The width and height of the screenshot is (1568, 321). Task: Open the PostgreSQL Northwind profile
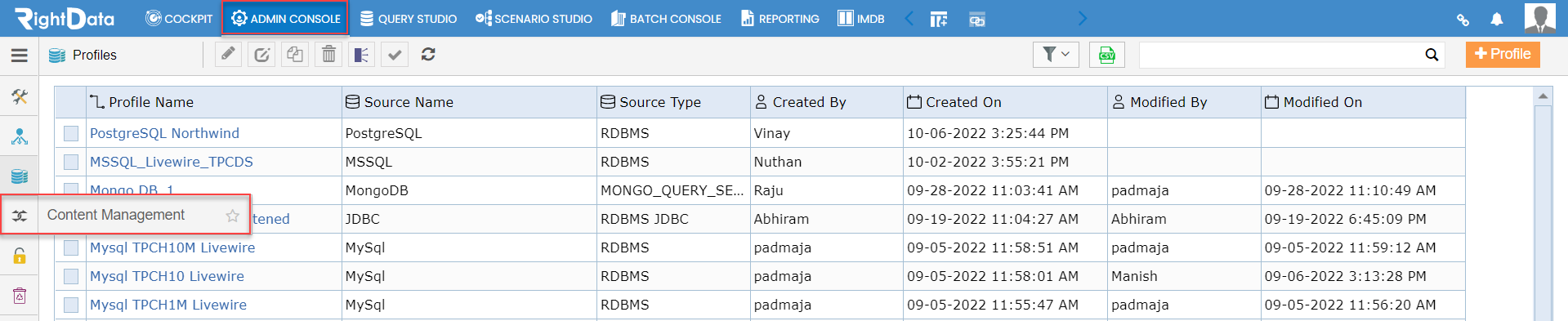[x=164, y=133]
